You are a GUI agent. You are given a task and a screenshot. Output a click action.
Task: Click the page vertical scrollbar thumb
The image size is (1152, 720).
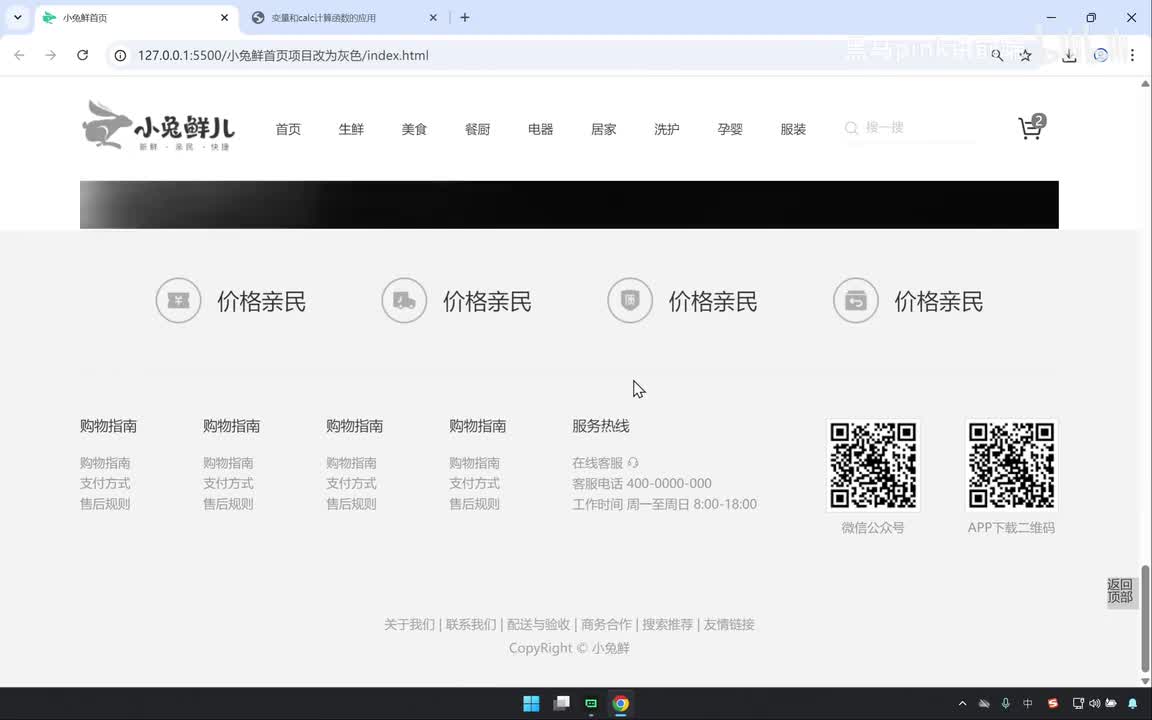[x=1145, y=618]
